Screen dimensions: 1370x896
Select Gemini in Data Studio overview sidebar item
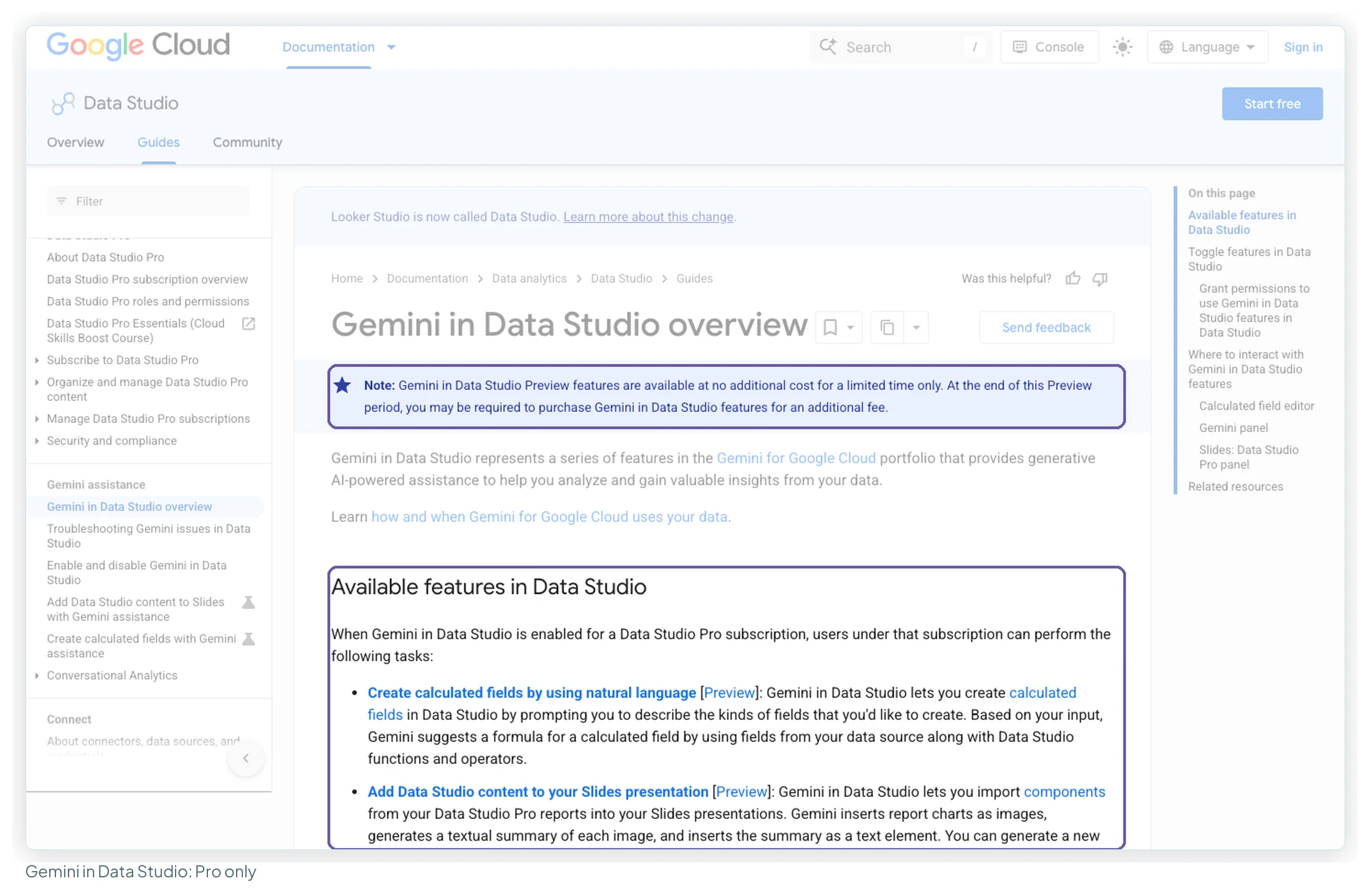(x=129, y=507)
